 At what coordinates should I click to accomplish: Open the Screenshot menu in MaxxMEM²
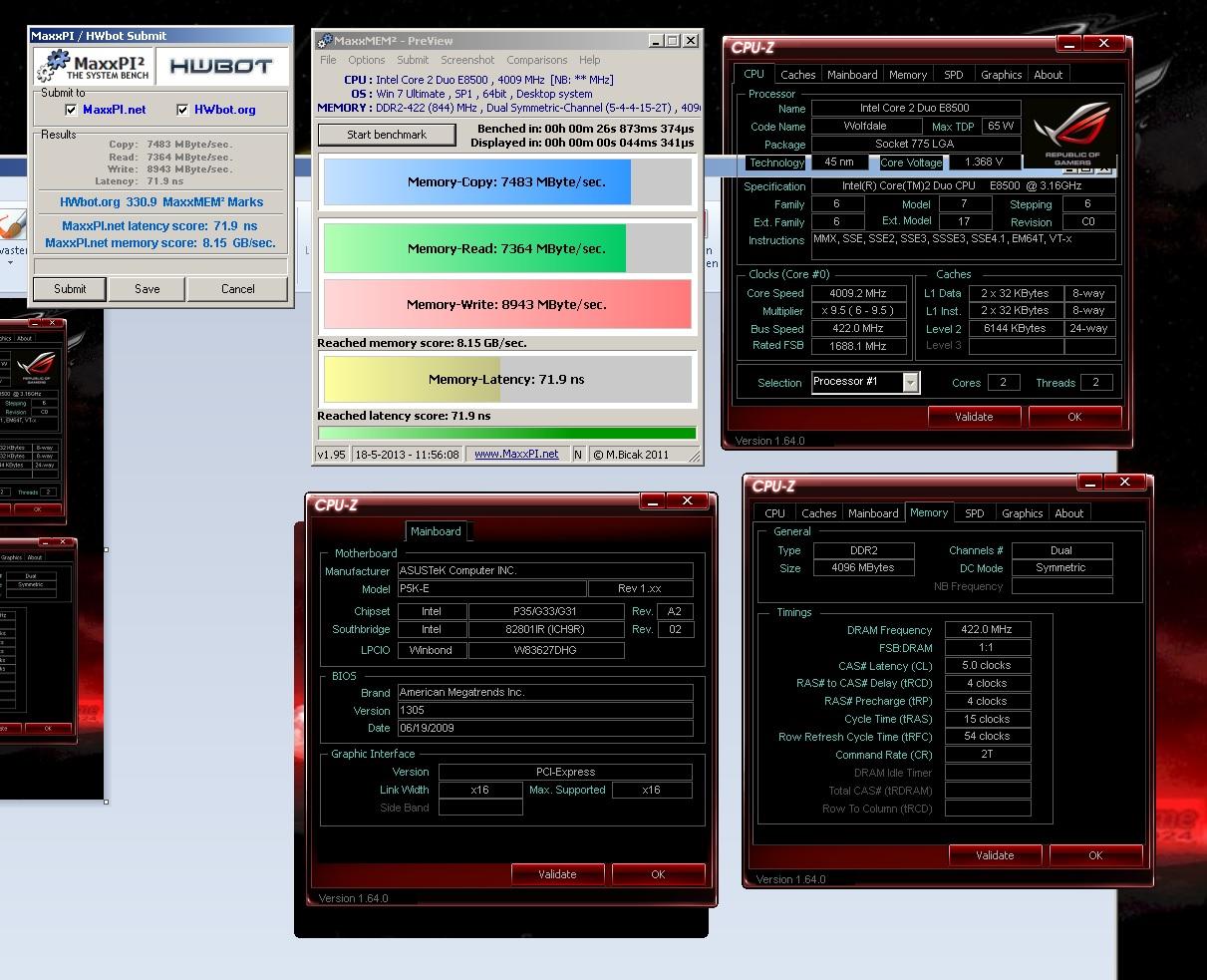pos(467,60)
